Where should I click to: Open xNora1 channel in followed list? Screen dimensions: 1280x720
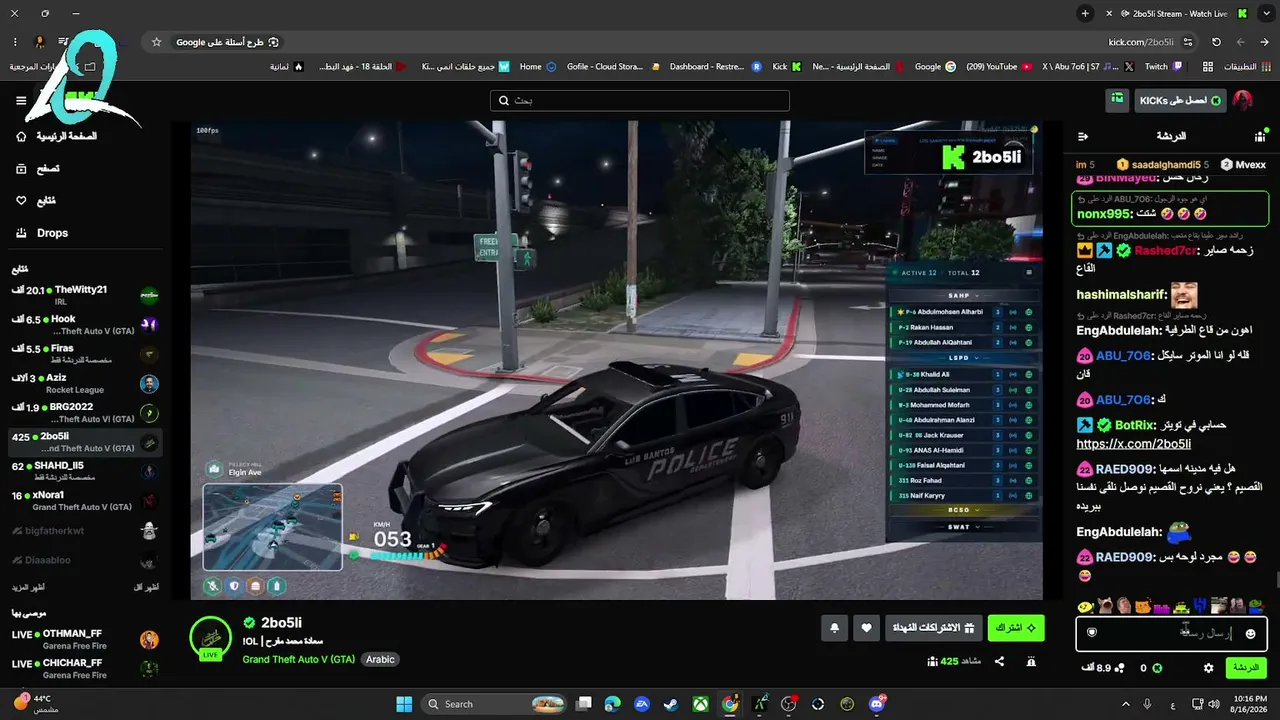[86, 500]
